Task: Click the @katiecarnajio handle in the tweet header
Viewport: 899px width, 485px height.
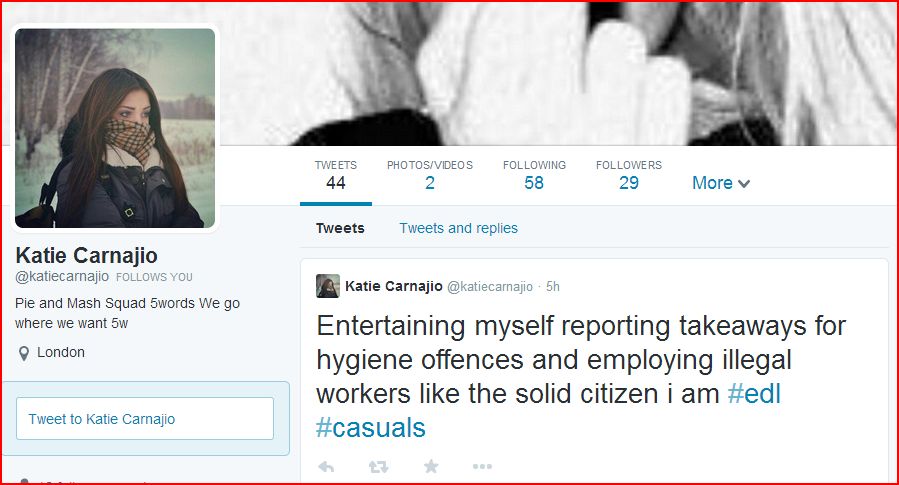Action: [489, 287]
